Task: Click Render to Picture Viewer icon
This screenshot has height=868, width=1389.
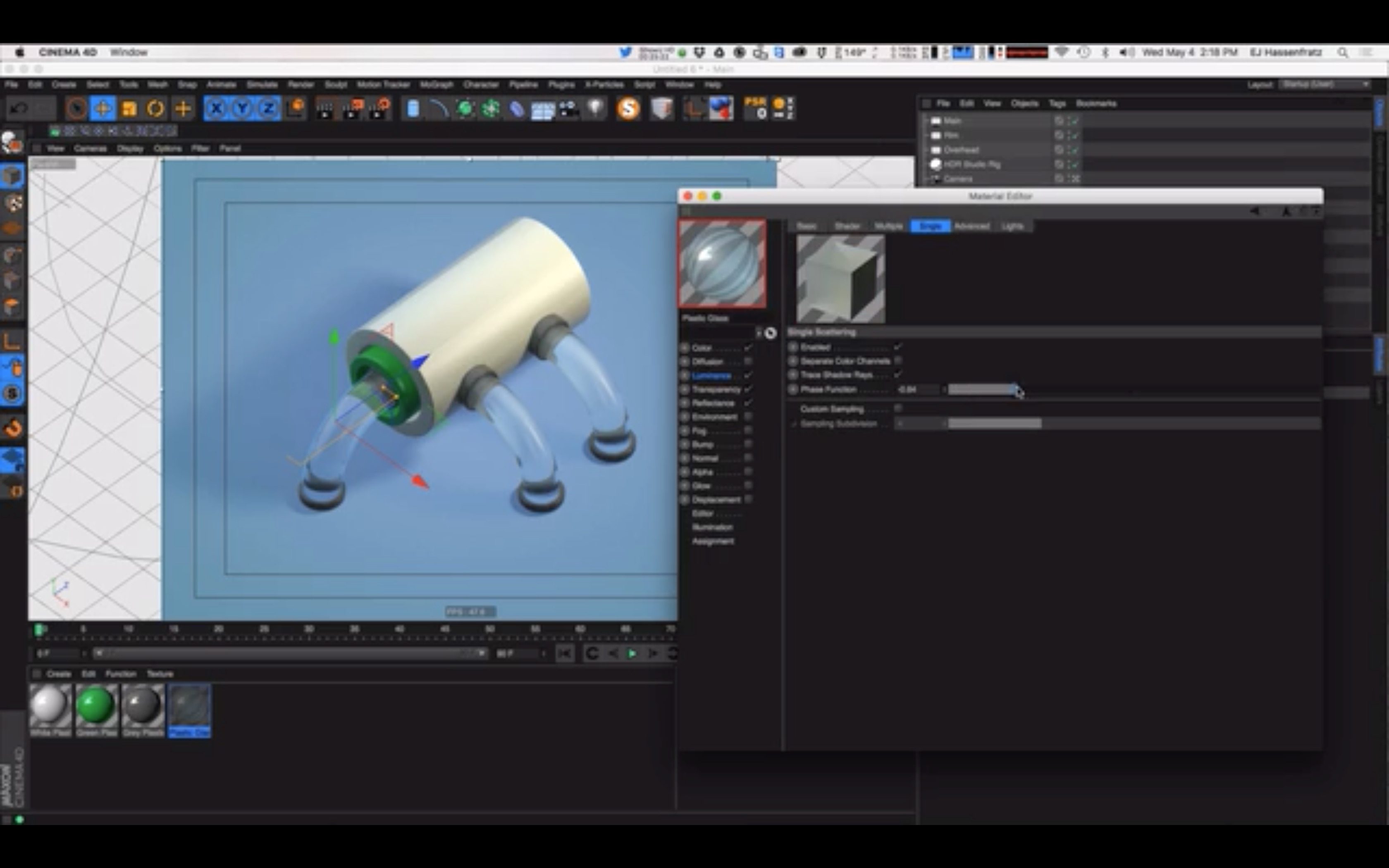Action: pyautogui.click(x=352, y=108)
